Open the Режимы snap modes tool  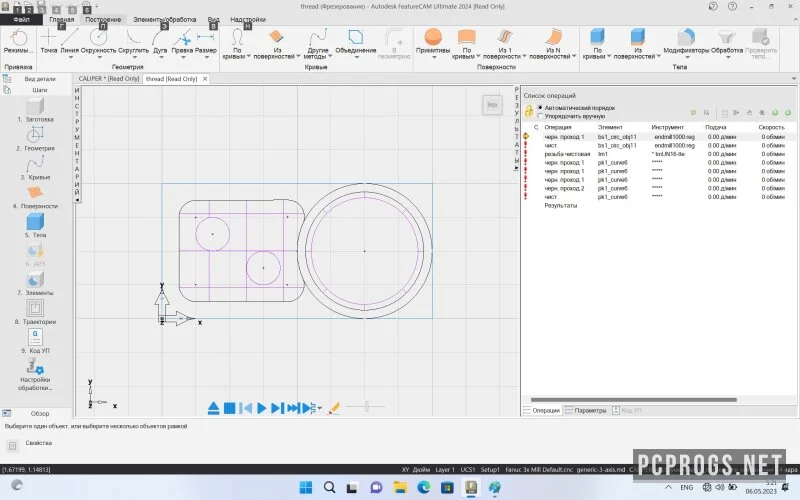(18, 41)
